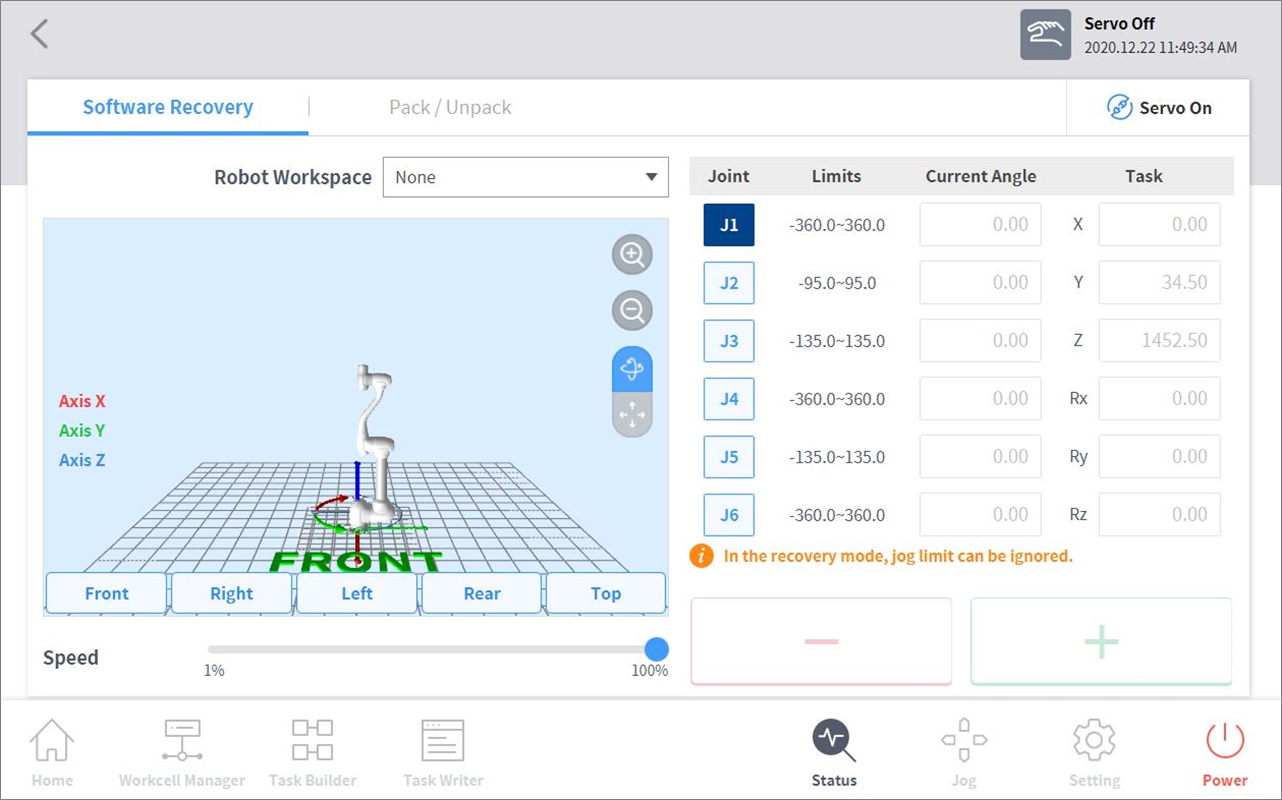This screenshot has height=800, width=1282.
Task: Select the pan view arrows icon
Action: pos(632,414)
